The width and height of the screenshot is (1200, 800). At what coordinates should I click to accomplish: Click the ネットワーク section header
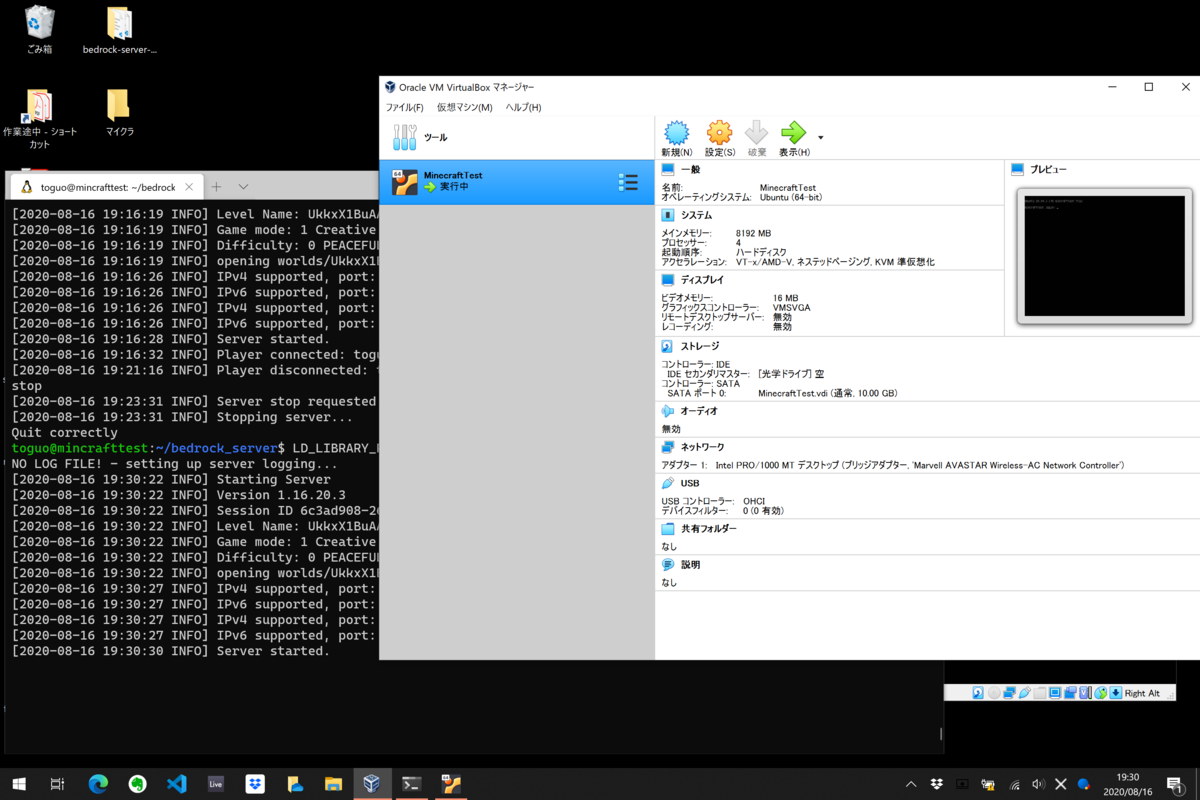pyautogui.click(x=702, y=447)
